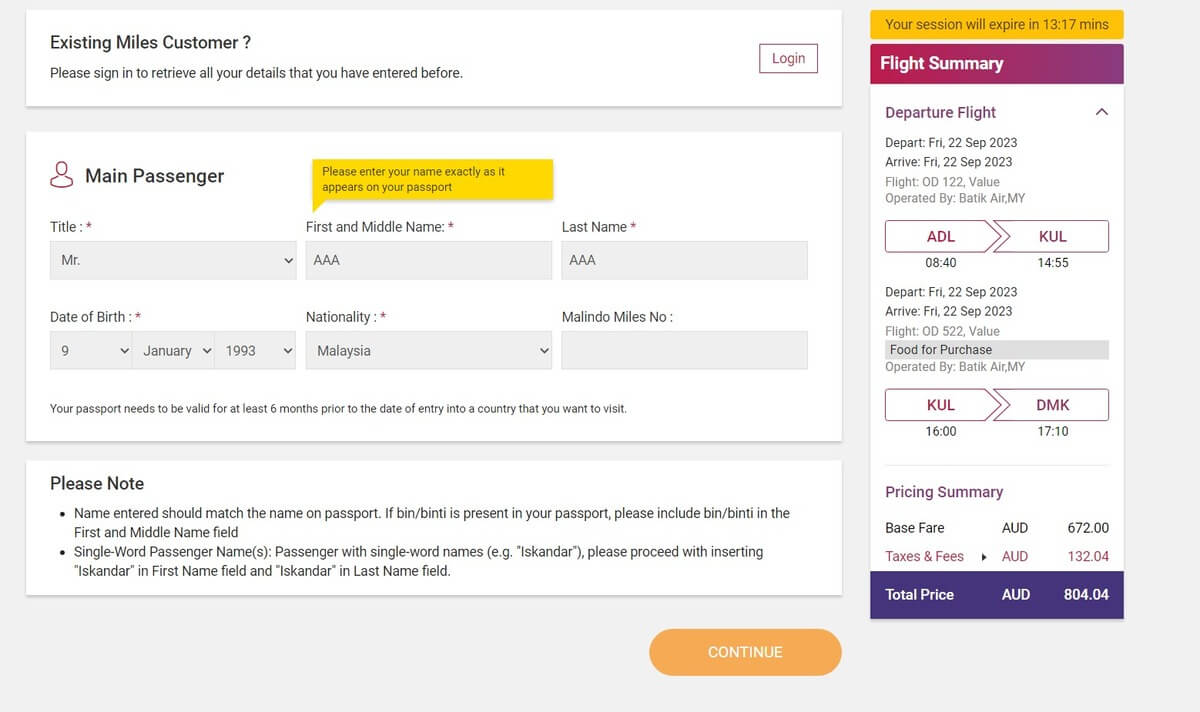
Task: Click the yellow passport name tooltip
Action: click(x=432, y=180)
